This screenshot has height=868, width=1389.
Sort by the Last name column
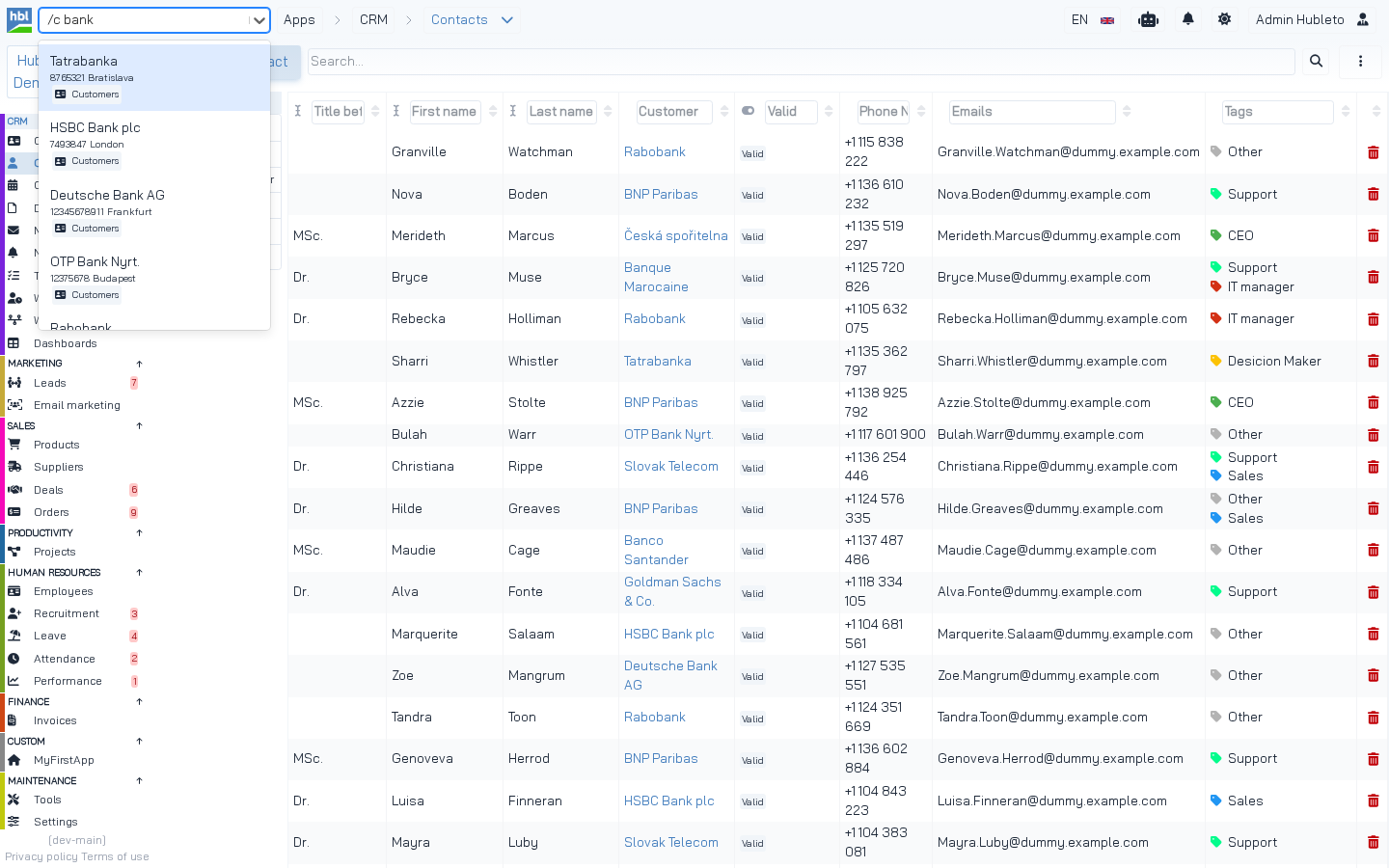608,112
